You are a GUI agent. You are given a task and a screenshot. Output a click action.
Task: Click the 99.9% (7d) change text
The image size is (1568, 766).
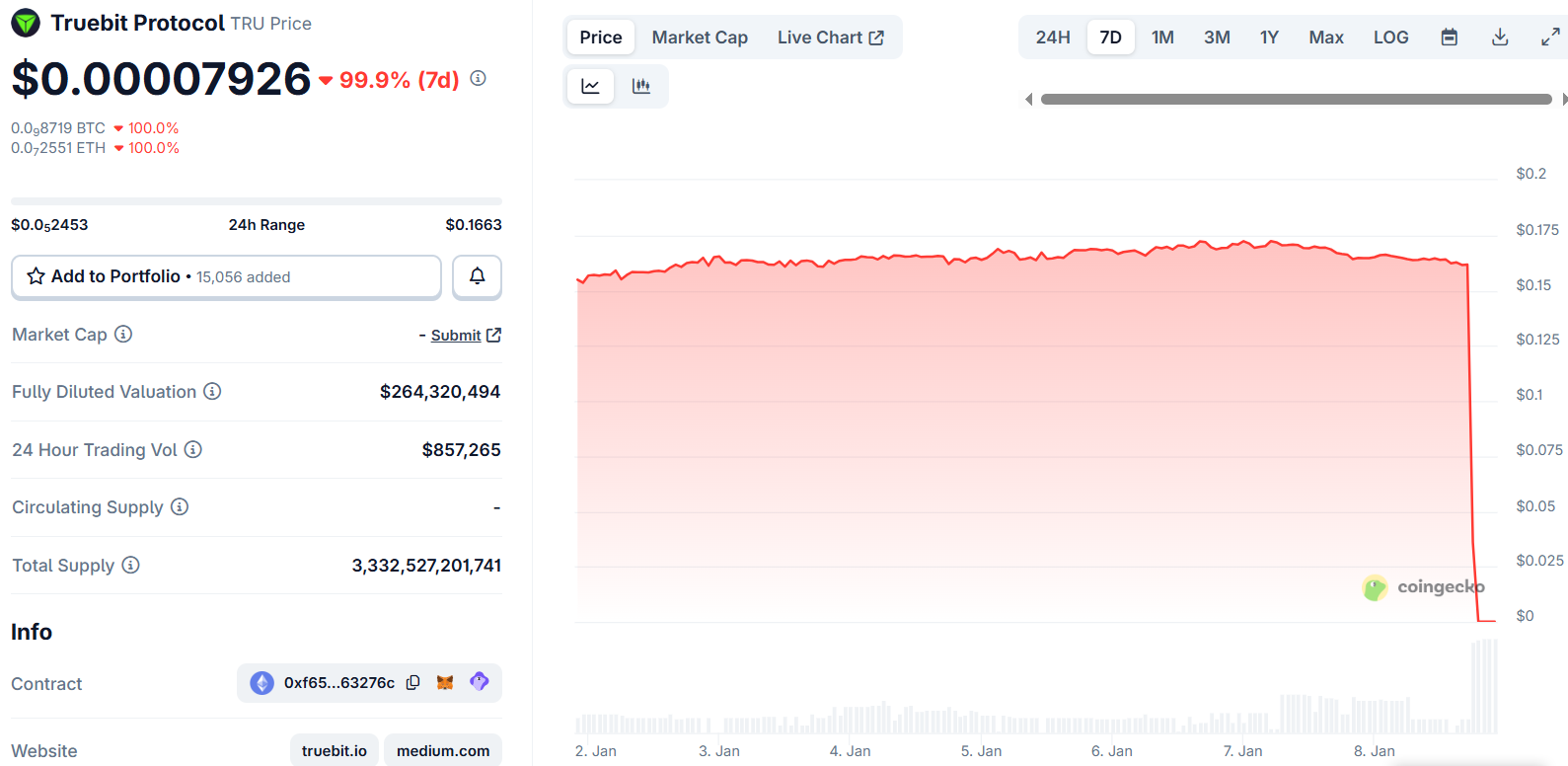pos(399,80)
